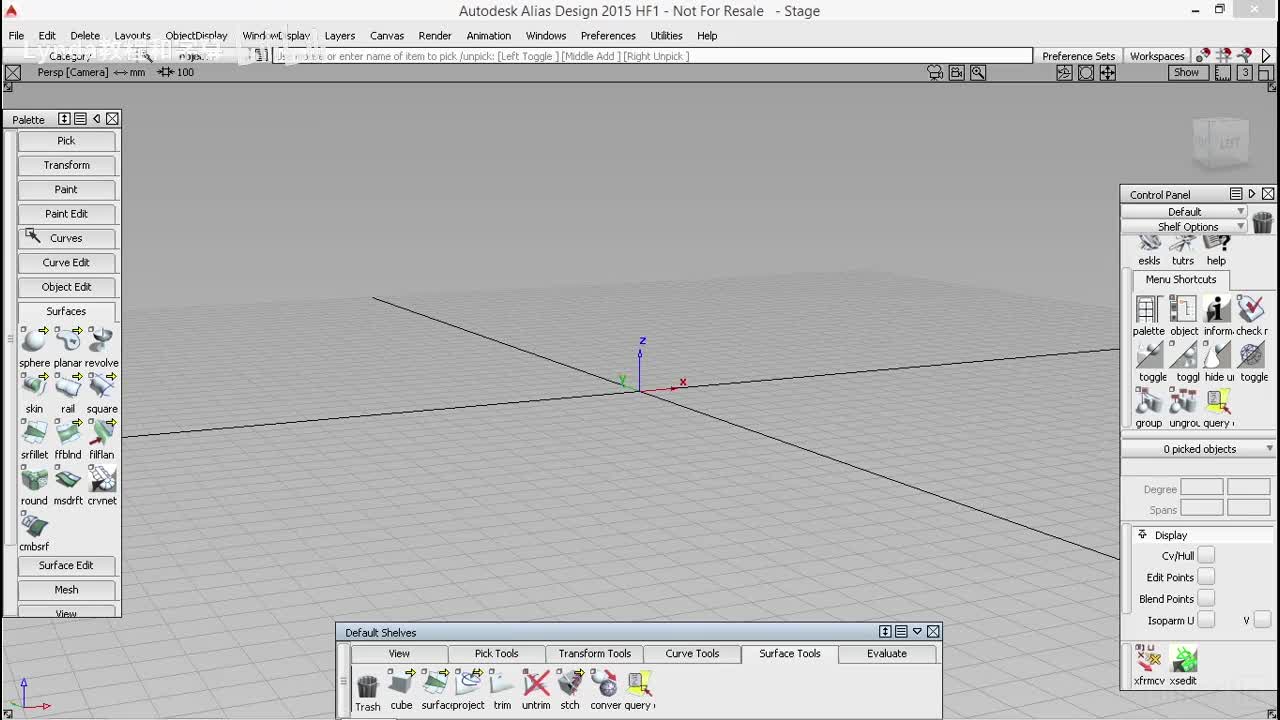Viewport: 1280px width, 720px height.
Task: Open the Render menu
Action: click(x=435, y=36)
